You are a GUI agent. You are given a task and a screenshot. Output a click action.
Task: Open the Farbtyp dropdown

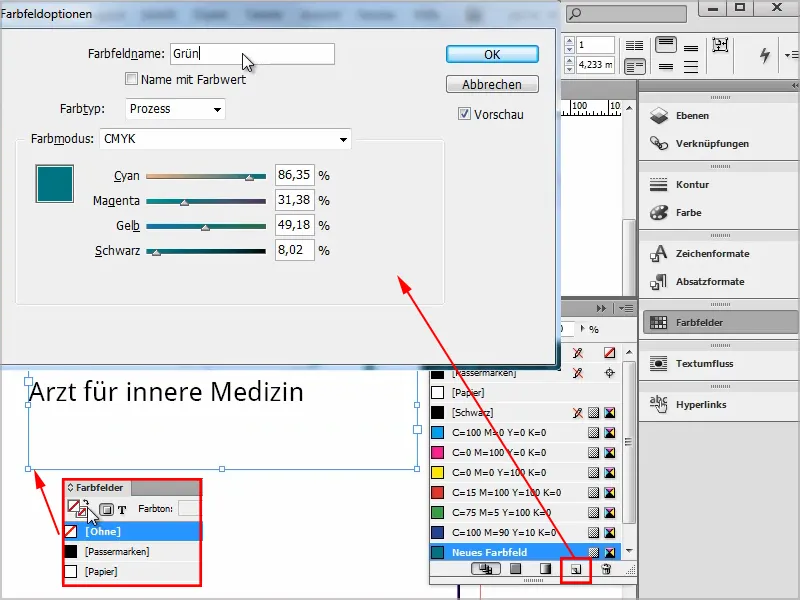click(x=175, y=109)
